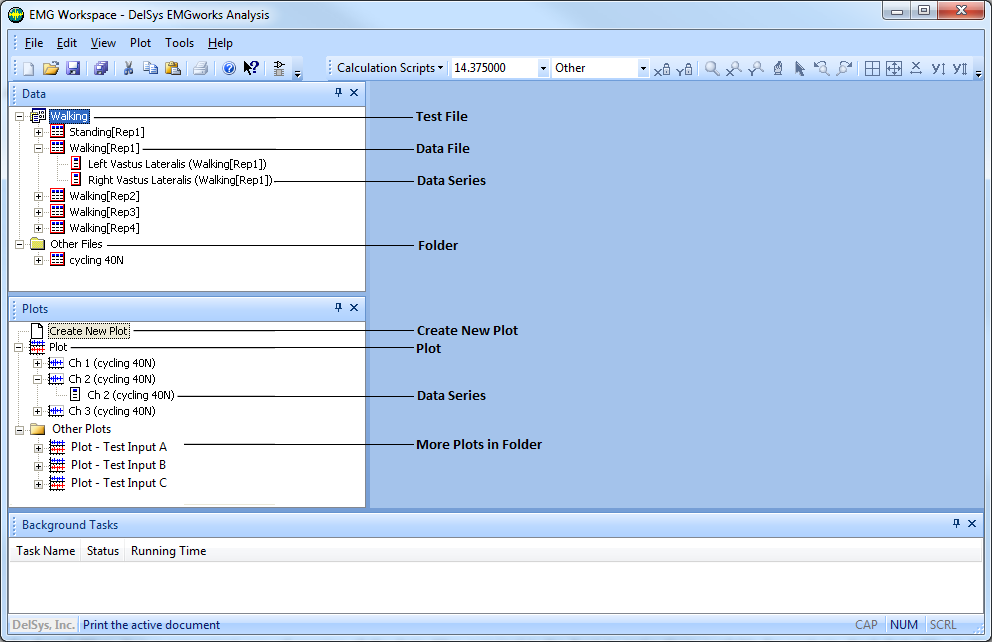The image size is (992, 642).
Task: Collapse the Other Files folder
Action: point(20,244)
